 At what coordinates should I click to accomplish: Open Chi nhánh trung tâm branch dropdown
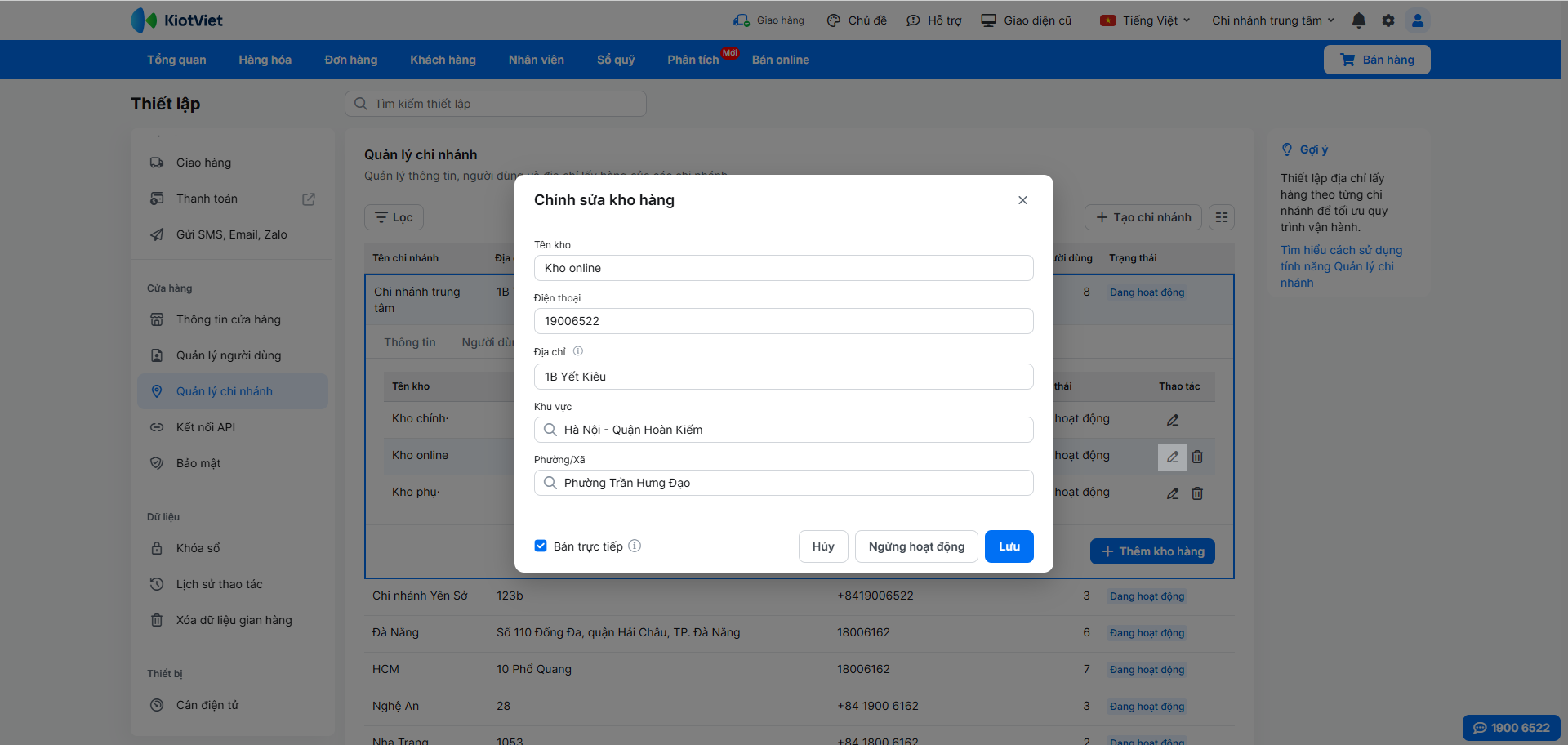(x=1273, y=20)
